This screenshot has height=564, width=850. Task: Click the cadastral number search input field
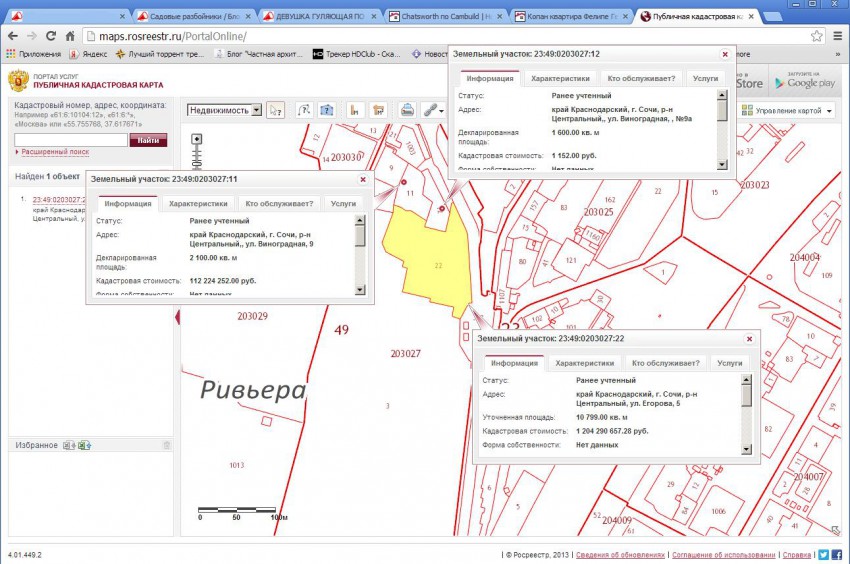click(x=70, y=140)
